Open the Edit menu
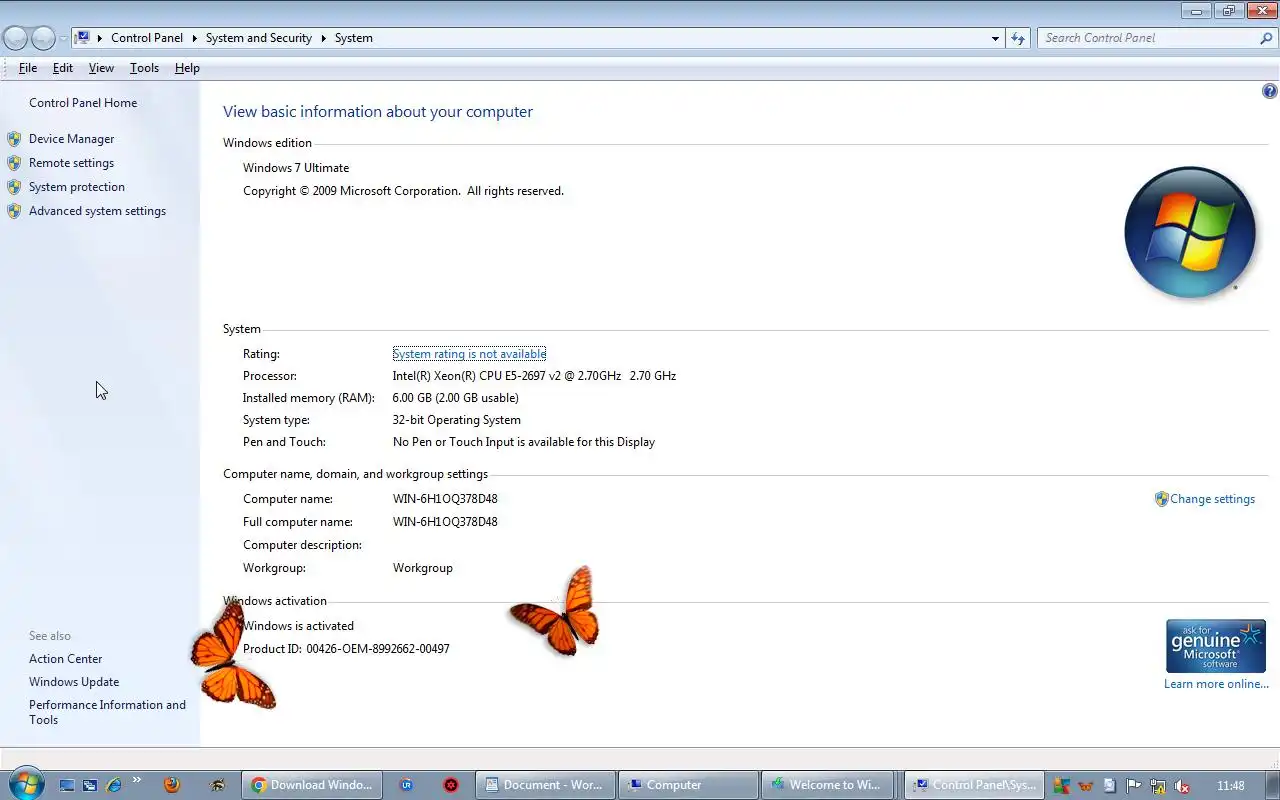The height and width of the screenshot is (800, 1280). [x=63, y=68]
